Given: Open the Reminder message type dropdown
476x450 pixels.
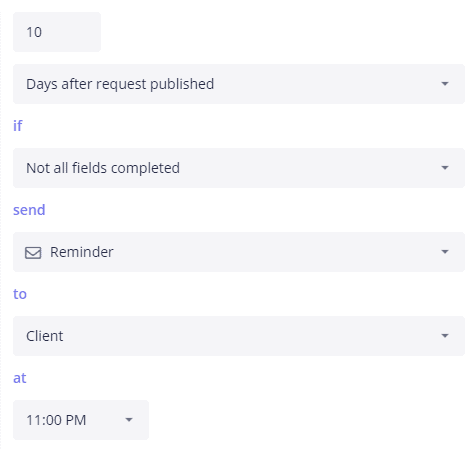Looking at the screenshot, I should [239, 252].
